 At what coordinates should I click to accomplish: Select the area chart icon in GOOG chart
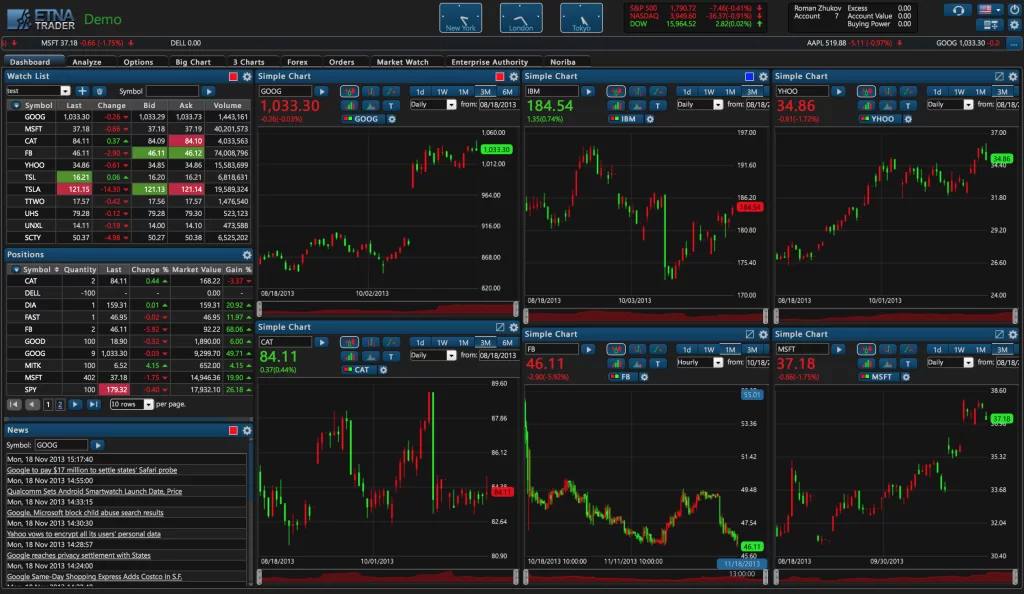(370, 105)
